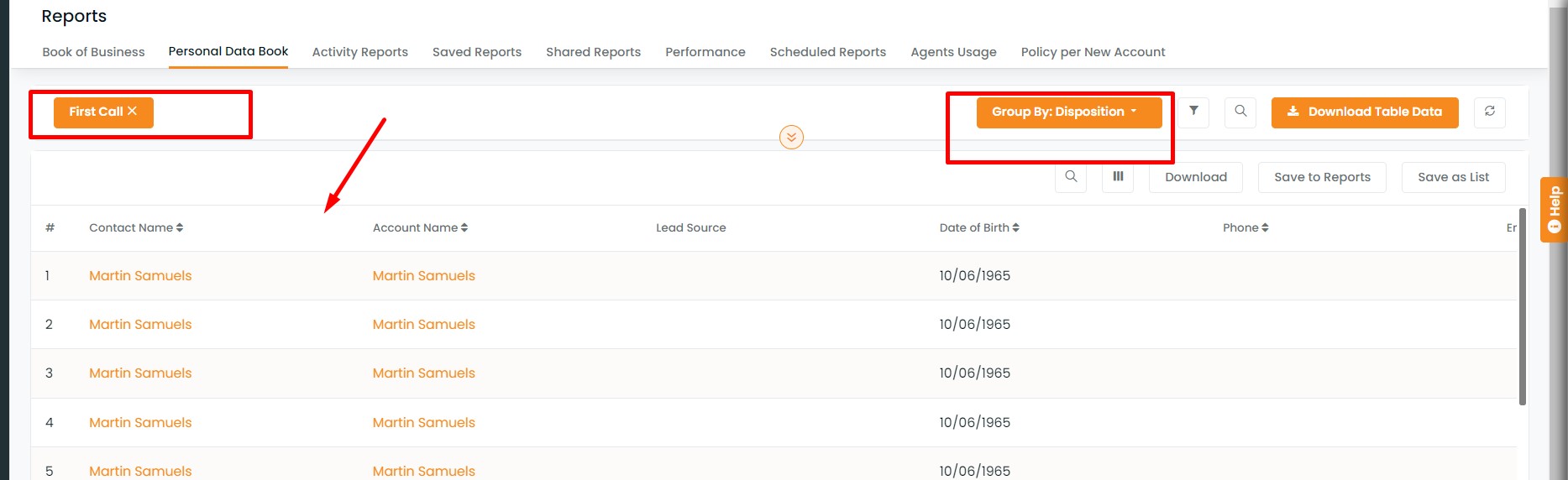Expand the double-chevron collapse toggle
The width and height of the screenshot is (1568, 480).
[x=791, y=137]
